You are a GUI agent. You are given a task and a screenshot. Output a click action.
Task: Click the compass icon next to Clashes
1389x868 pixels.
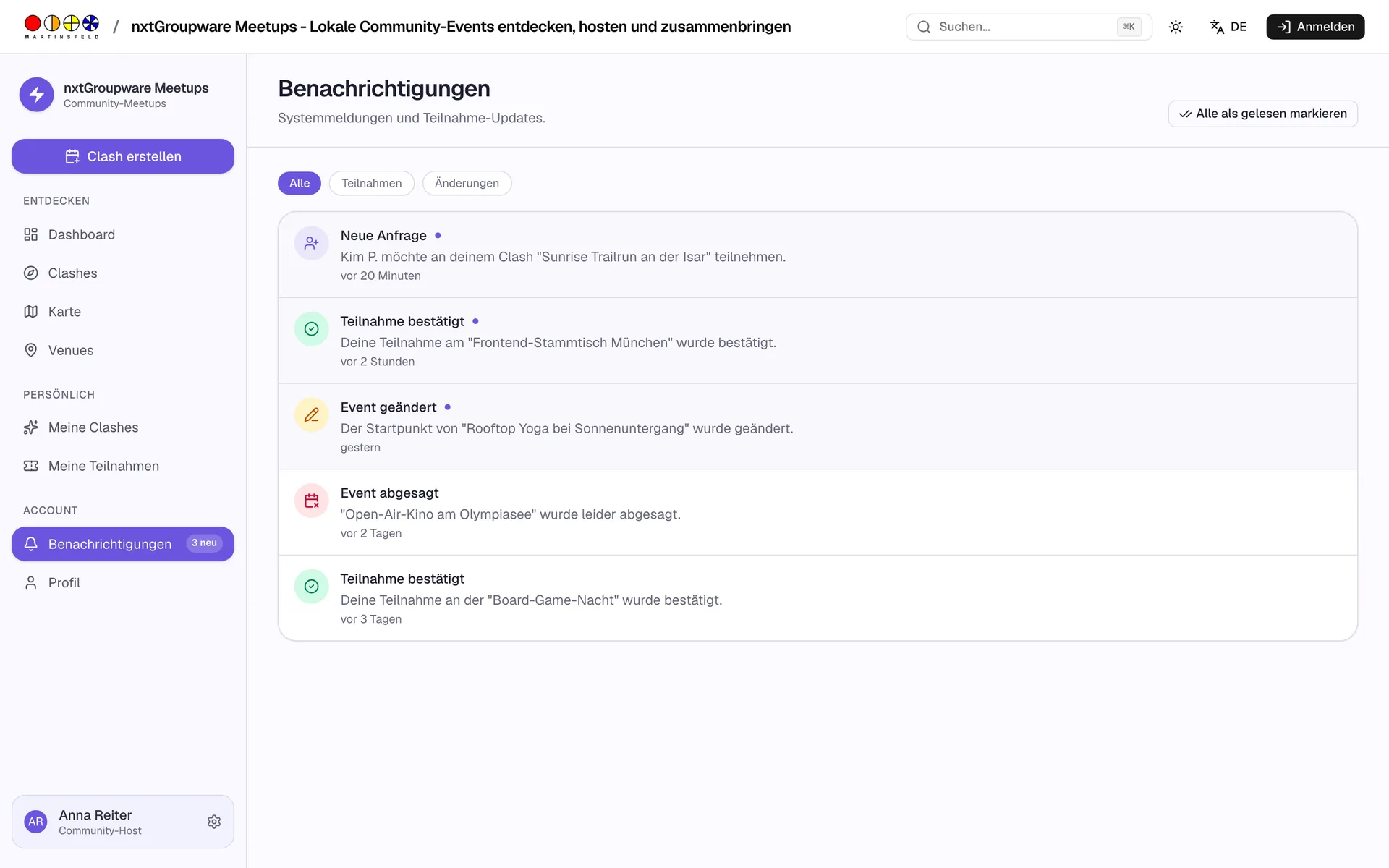pyautogui.click(x=31, y=273)
